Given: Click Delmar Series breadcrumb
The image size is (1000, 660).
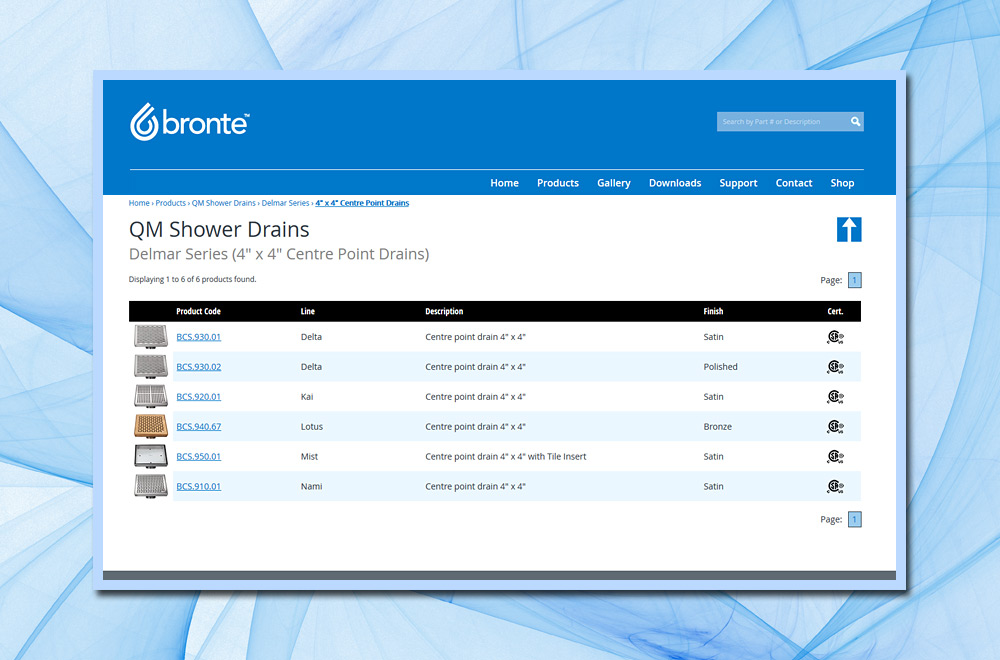Looking at the screenshot, I should [285, 203].
